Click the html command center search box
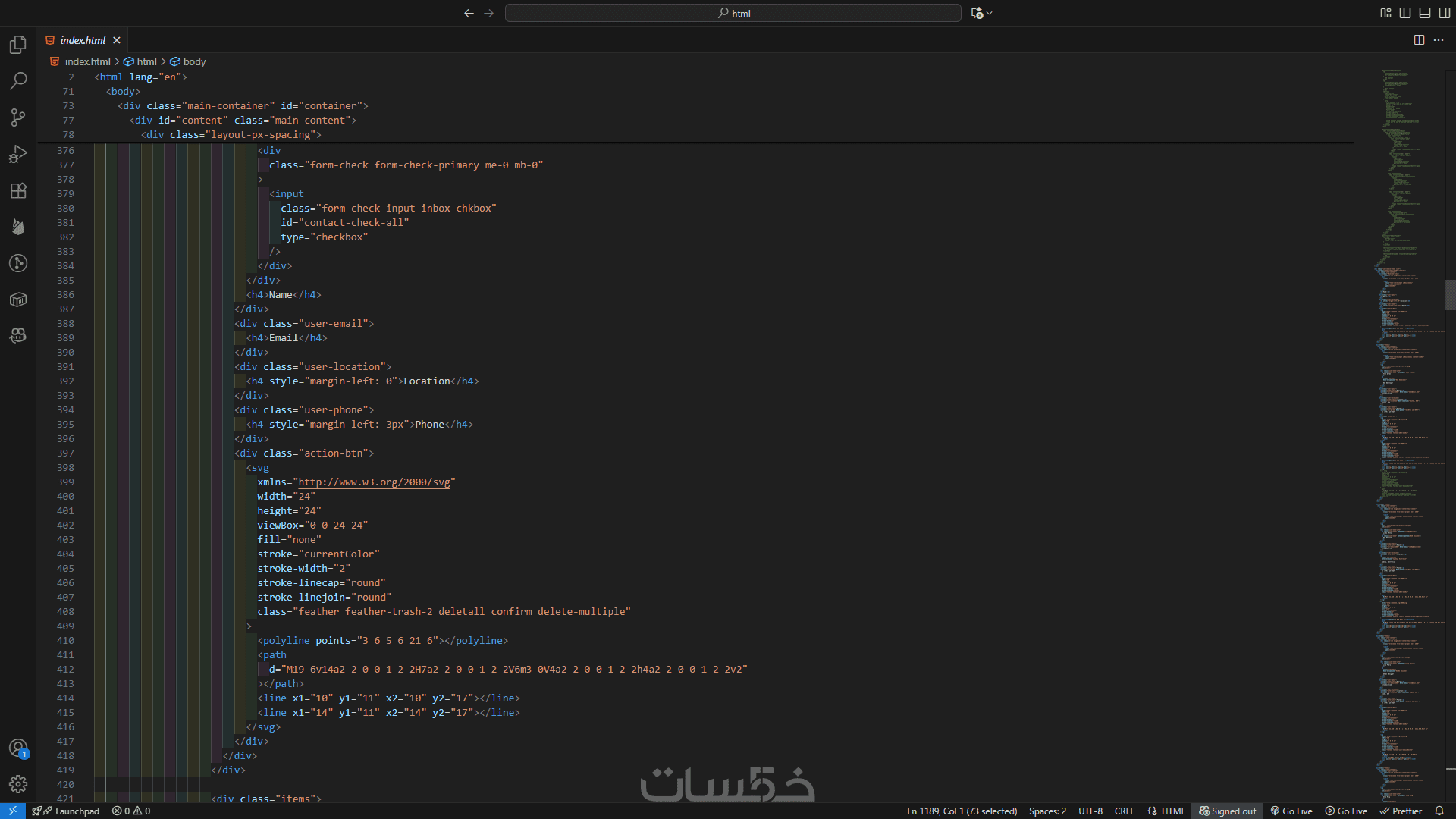 [x=733, y=13]
